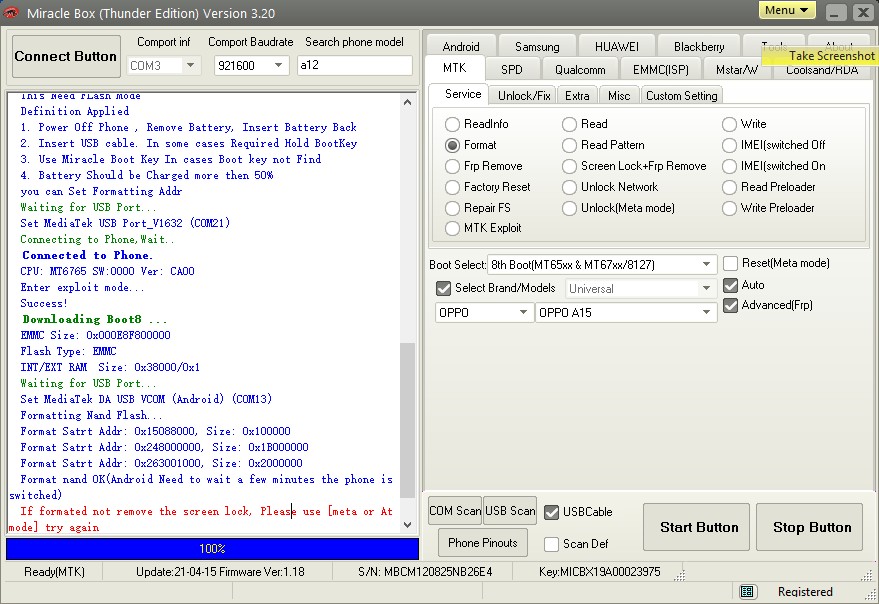
Task: Open the yellow Menu dropdown button
Action: pyautogui.click(x=787, y=11)
